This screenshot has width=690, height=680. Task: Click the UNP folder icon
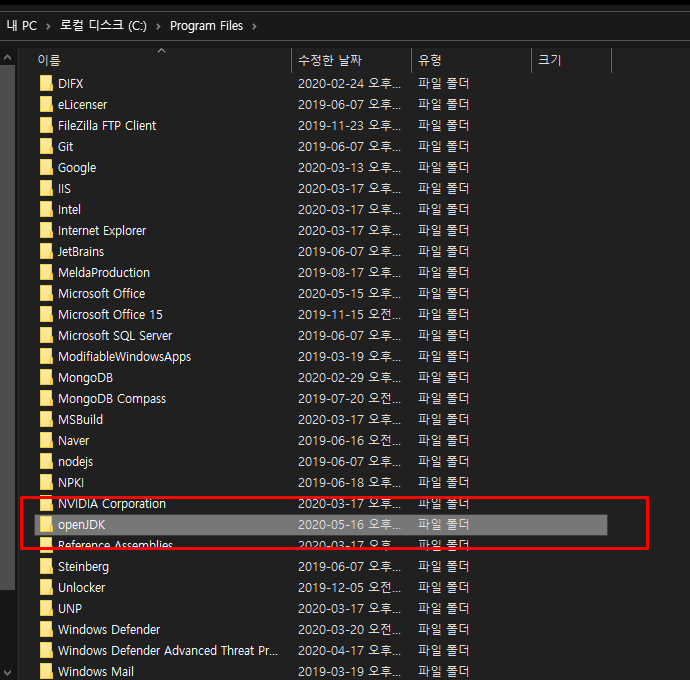[x=46, y=608]
